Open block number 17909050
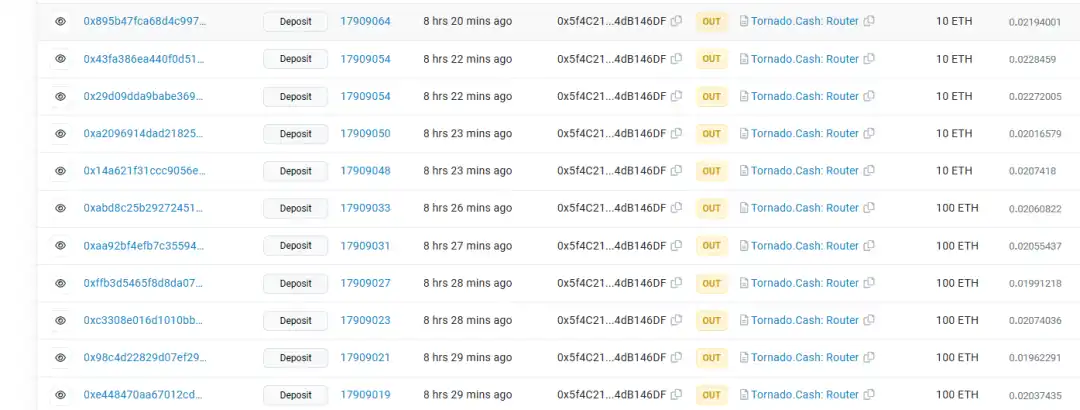Viewport: 1080px width, 410px height. [365, 134]
